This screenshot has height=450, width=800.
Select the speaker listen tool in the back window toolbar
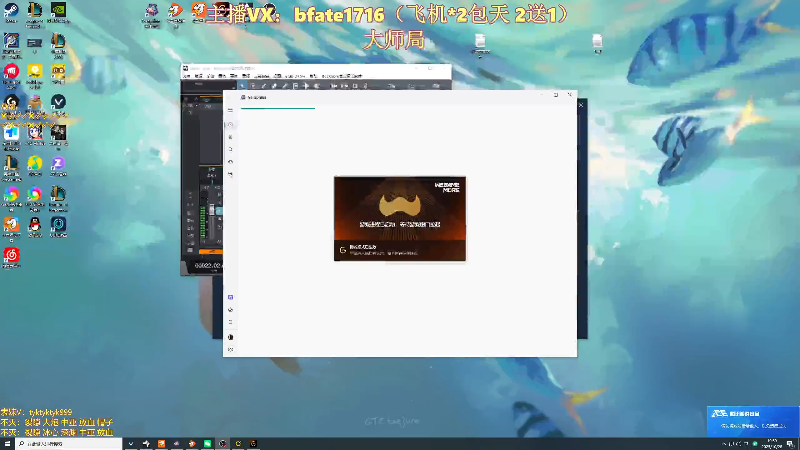pos(316,86)
